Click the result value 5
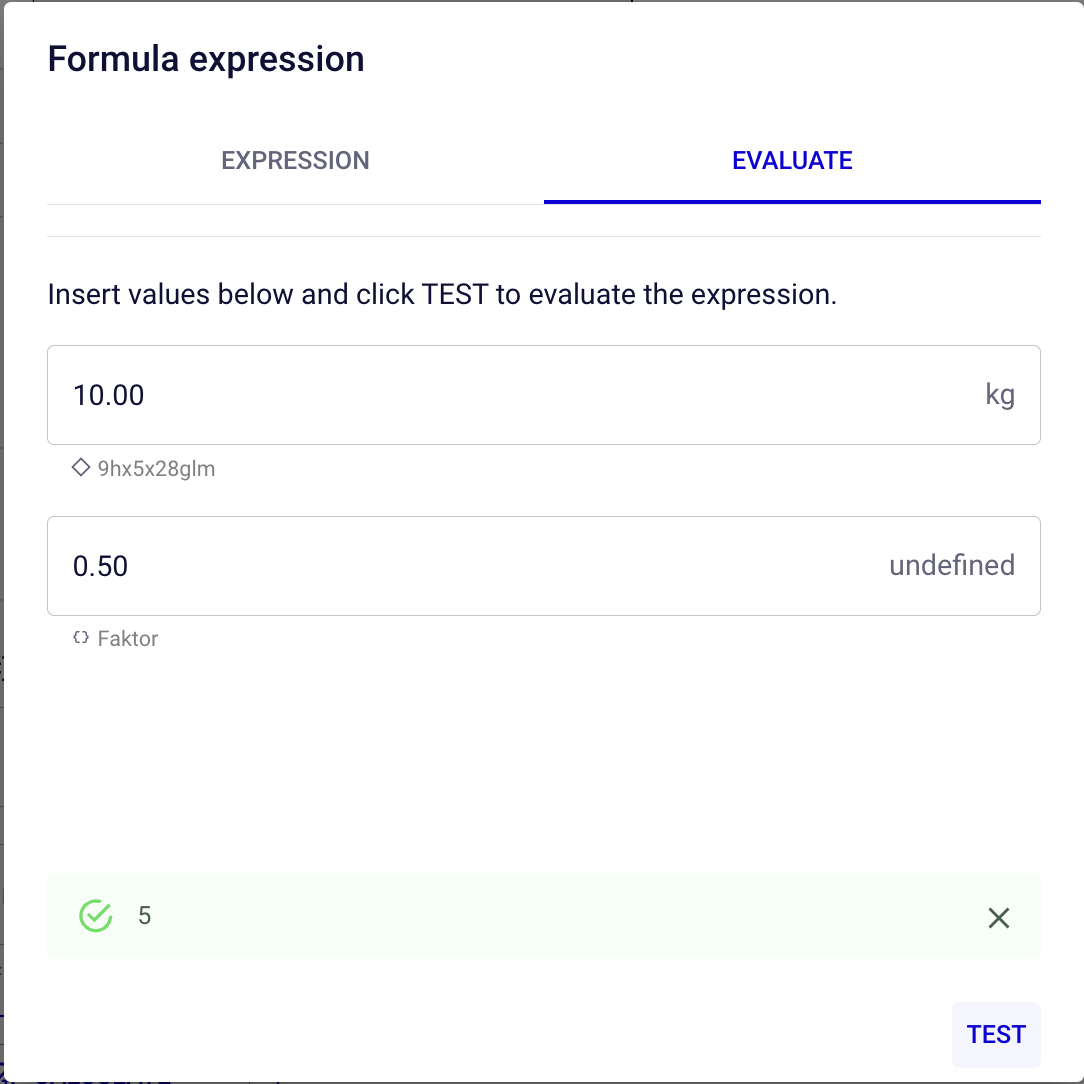This screenshot has height=1084, width=1084. pos(145,916)
